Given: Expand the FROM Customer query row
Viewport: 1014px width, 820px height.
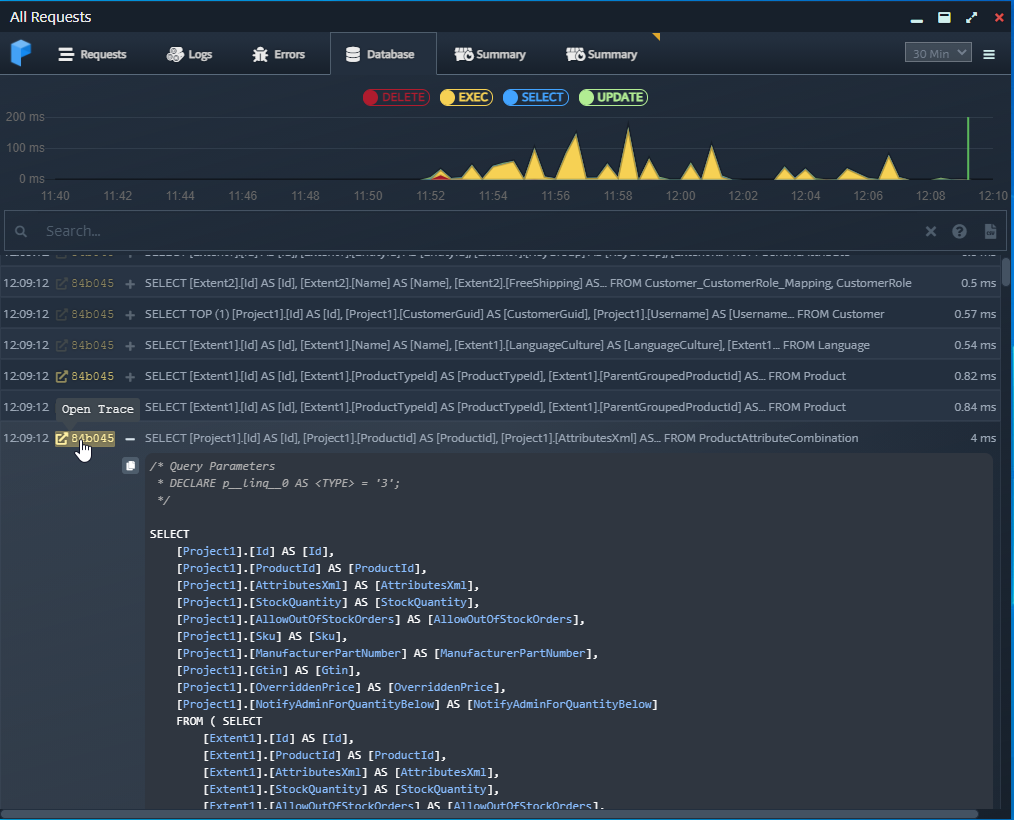Looking at the screenshot, I should (130, 315).
